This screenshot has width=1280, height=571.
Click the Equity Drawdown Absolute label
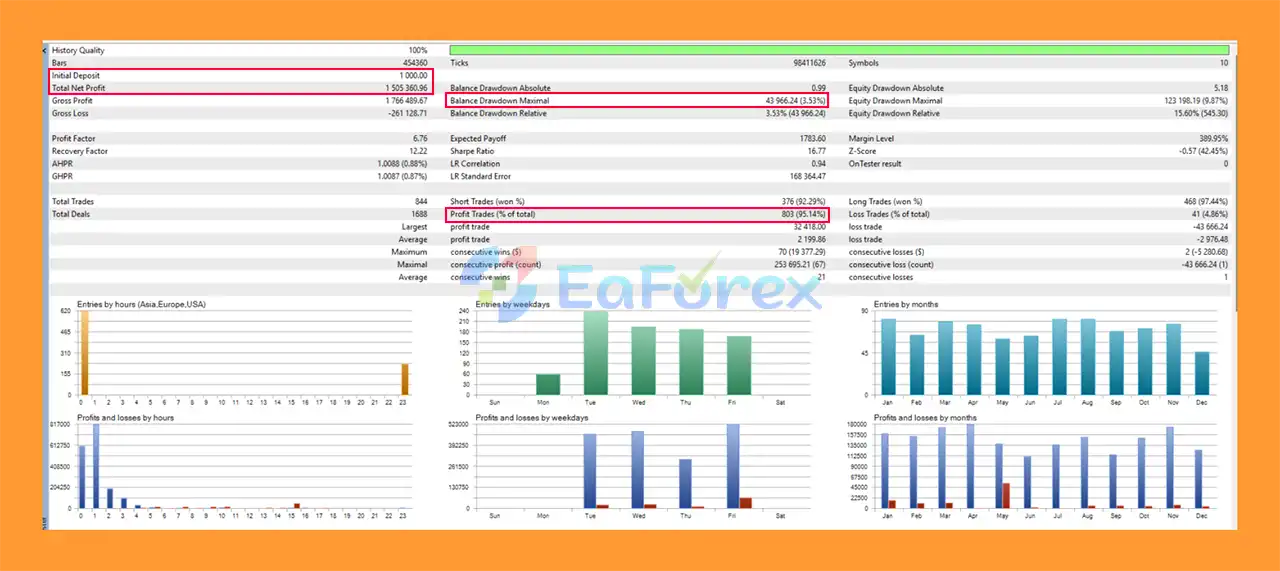pyautogui.click(x=896, y=88)
